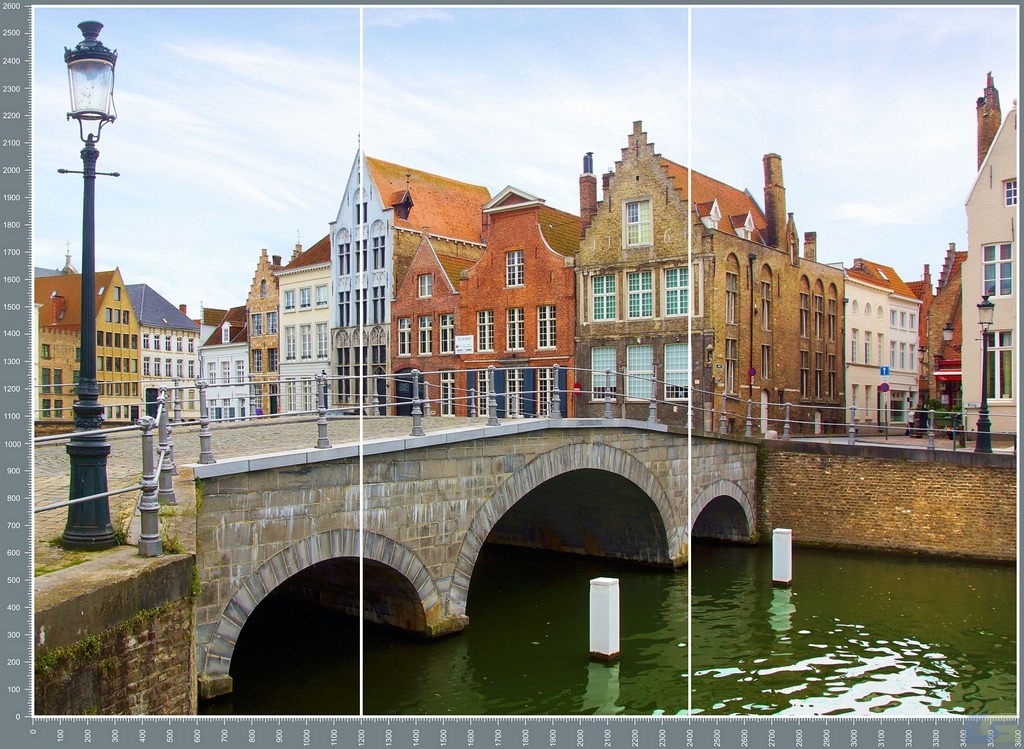The height and width of the screenshot is (749, 1024).
Task: Click the 0 mark on the horizontal ruler
Action: (x=34, y=735)
